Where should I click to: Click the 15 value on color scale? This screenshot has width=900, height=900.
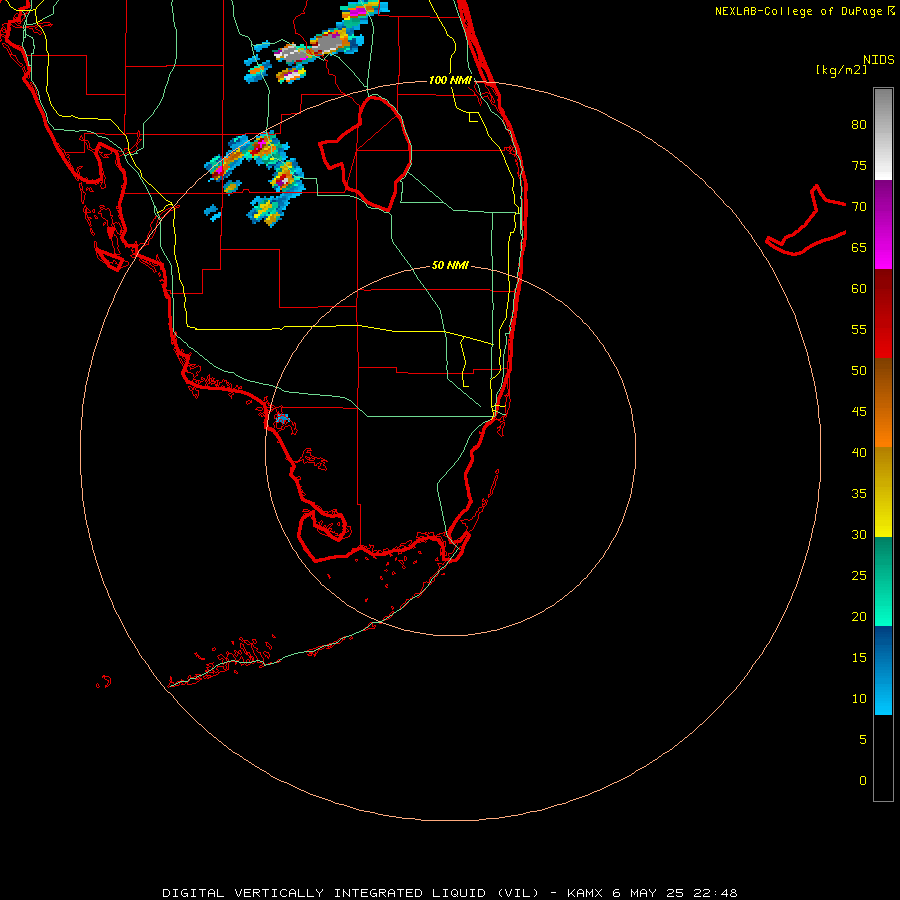pyautogui.click(x=859, y=658)
